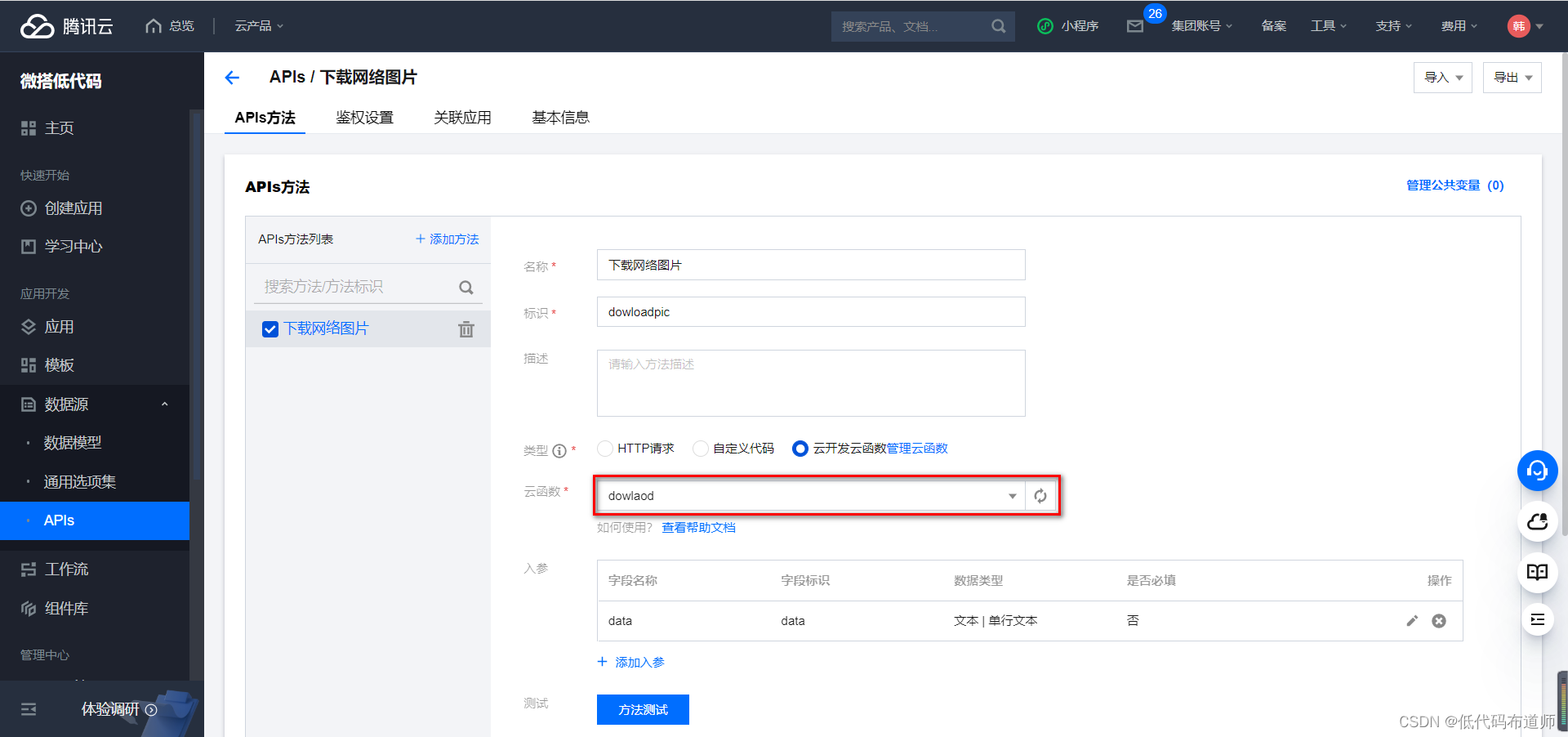This screenshot has height=737, width=1568.
Task: Expand the 云产品 dropdown
Action: [259, 26]
